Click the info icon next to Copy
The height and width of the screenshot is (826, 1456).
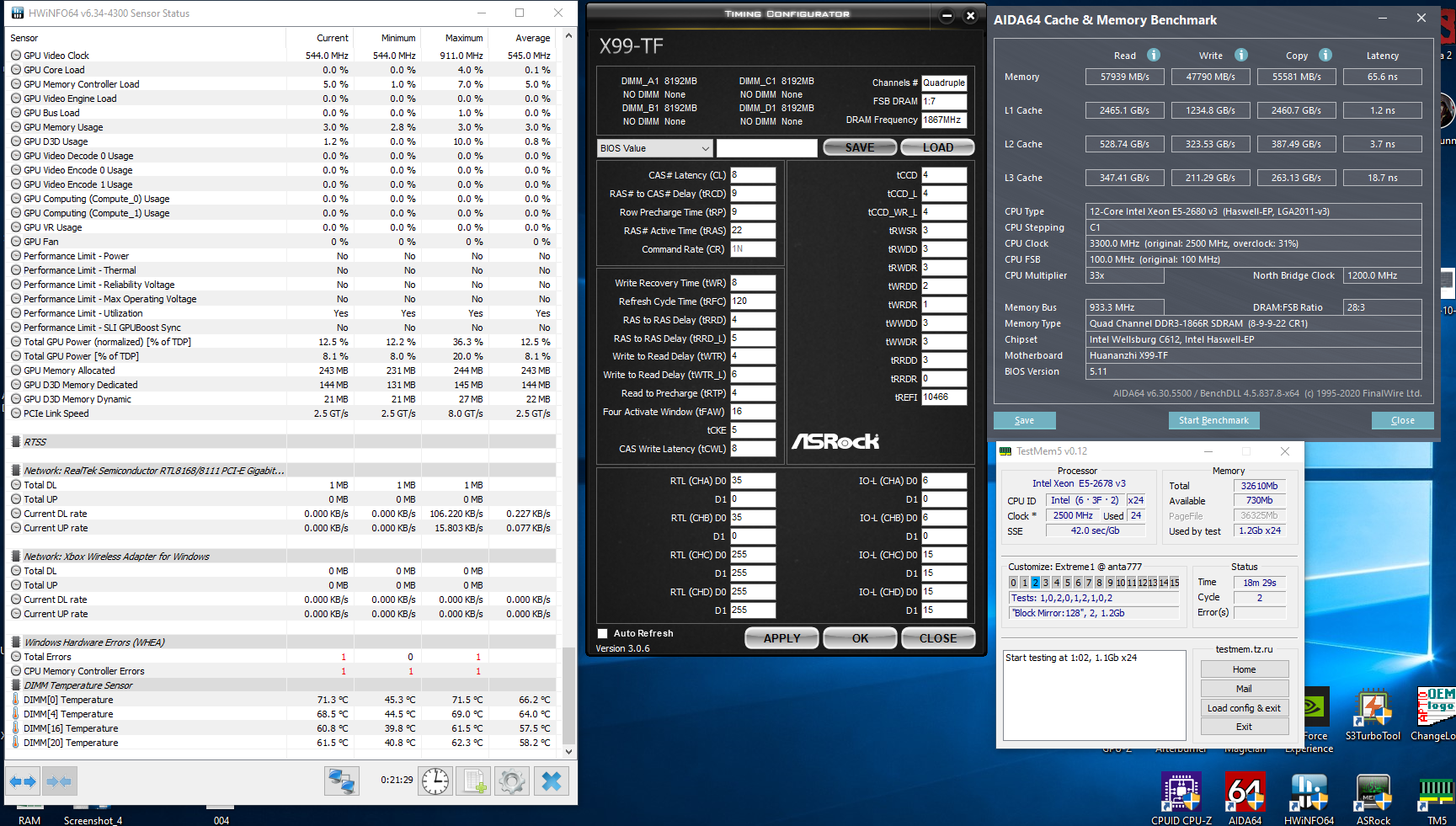[1325, 55]
